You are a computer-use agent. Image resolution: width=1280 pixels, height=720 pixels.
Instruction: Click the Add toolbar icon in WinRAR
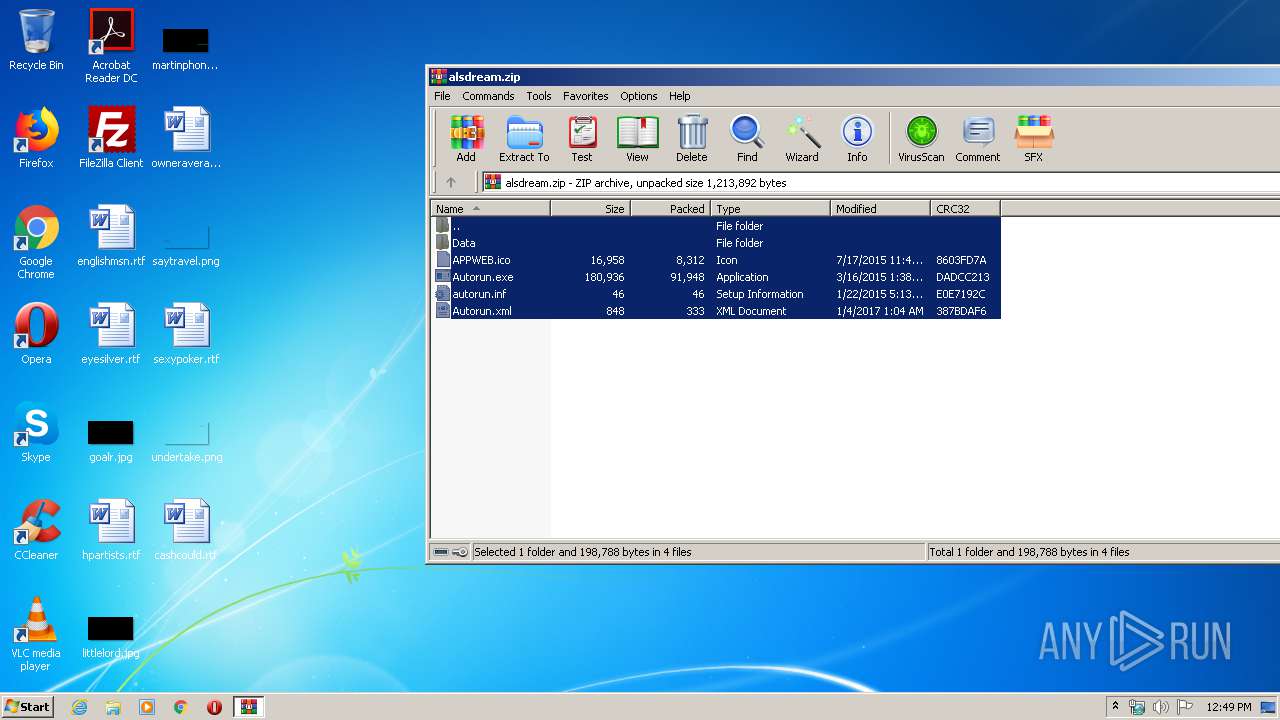(x=466, y=139)
